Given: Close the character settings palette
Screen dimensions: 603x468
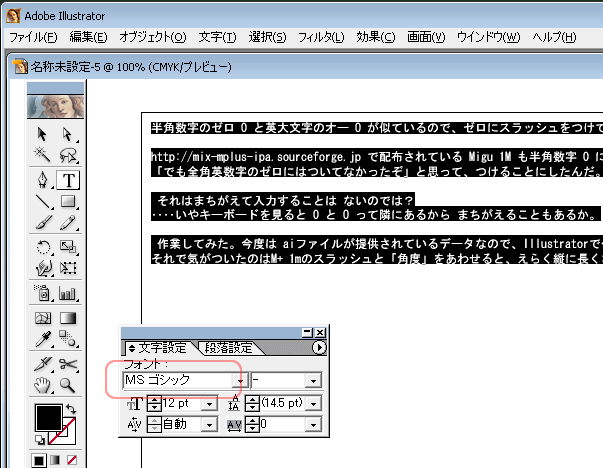Looking at the screenshot, I should tap(320, 332).
